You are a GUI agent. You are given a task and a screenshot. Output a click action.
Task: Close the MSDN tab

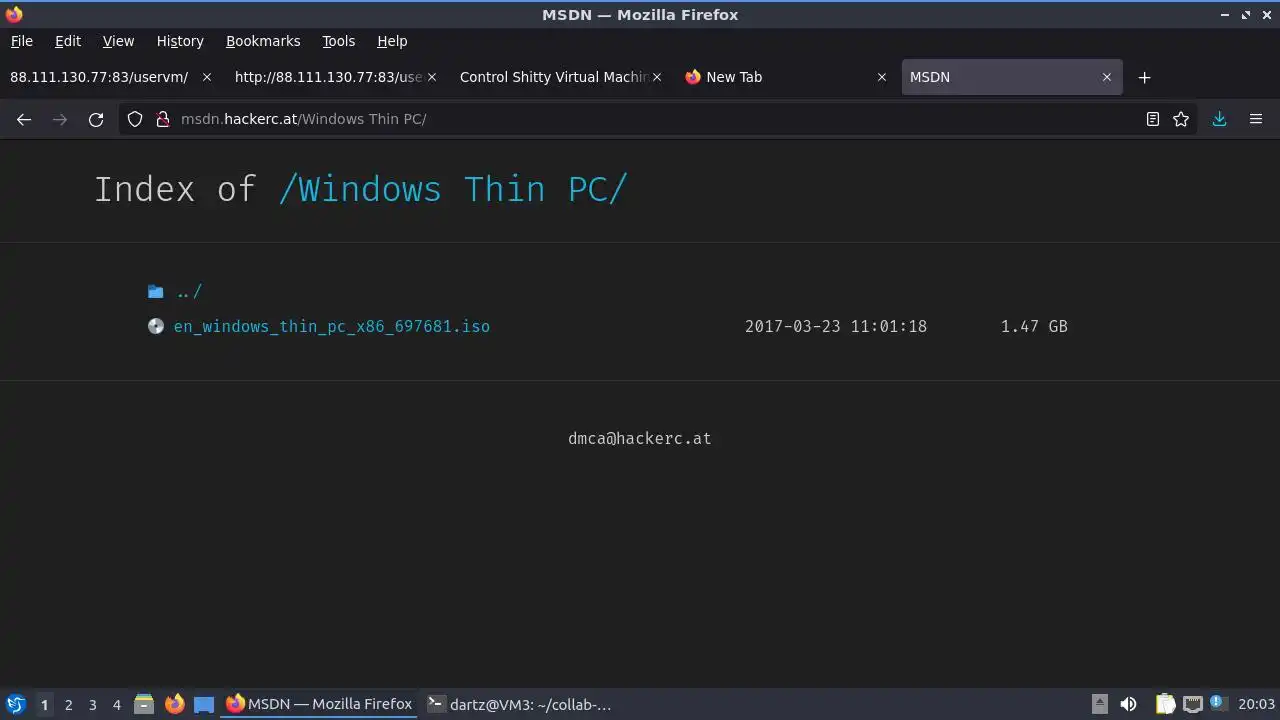(x=1106, y=77)
